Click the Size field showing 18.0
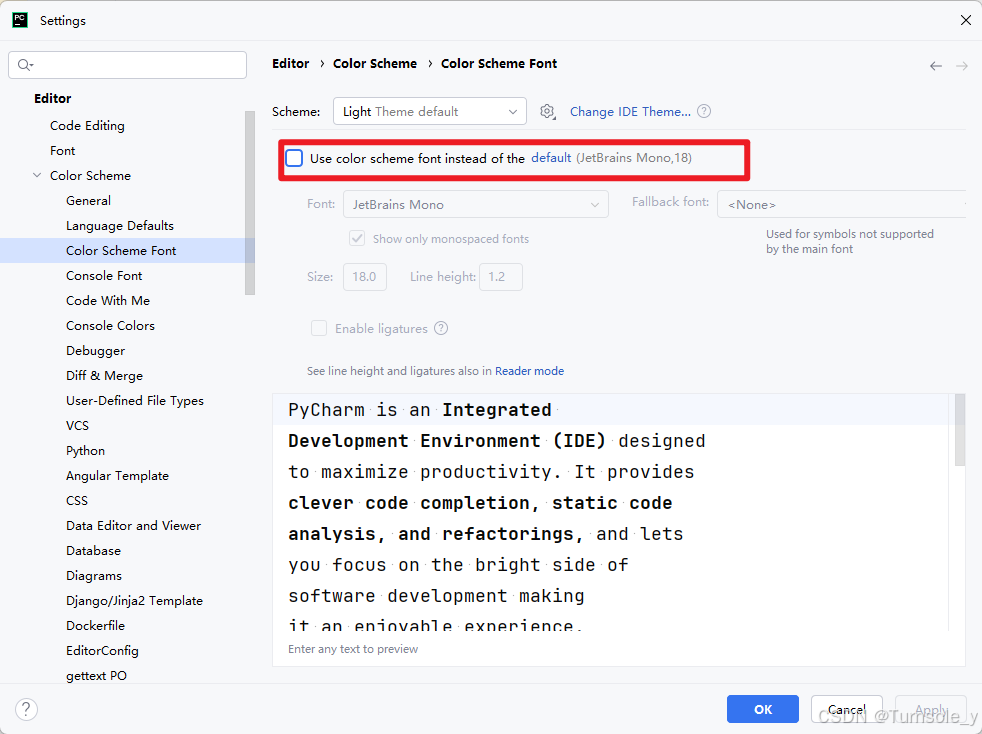 (364, 277)
